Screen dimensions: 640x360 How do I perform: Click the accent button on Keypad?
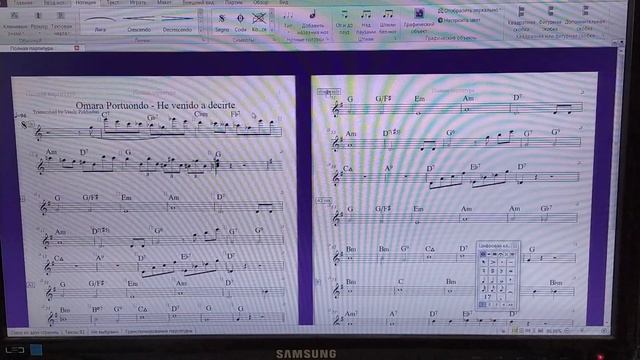pos(493,262)
